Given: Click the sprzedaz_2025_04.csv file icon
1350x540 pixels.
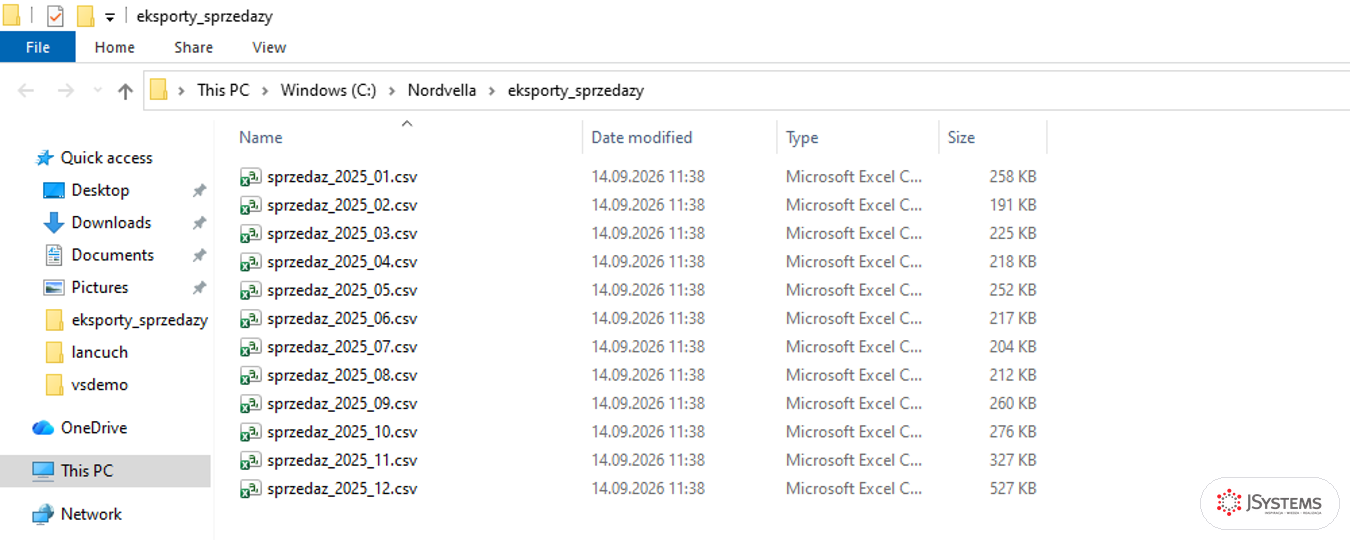Looking at the screenshot, I should pyautogui.click(x=250, y=262).
